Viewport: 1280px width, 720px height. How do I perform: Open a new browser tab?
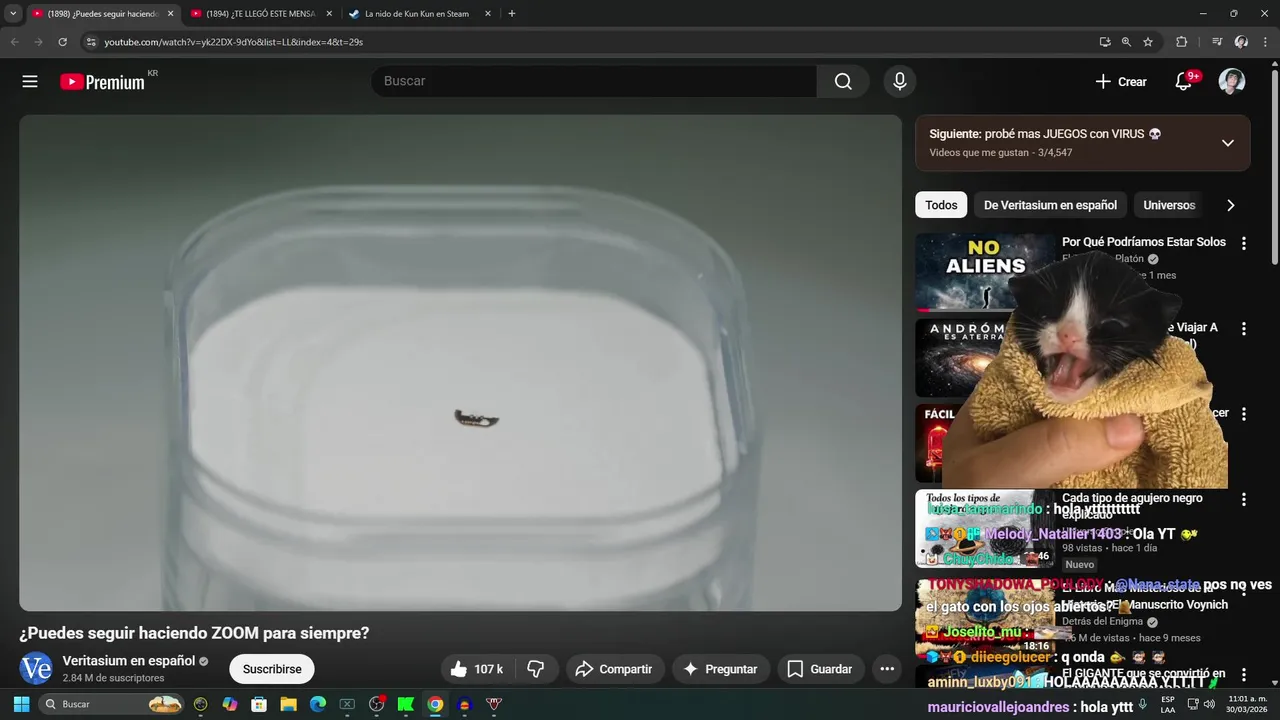pyautogui.click(x=512, y=14)
